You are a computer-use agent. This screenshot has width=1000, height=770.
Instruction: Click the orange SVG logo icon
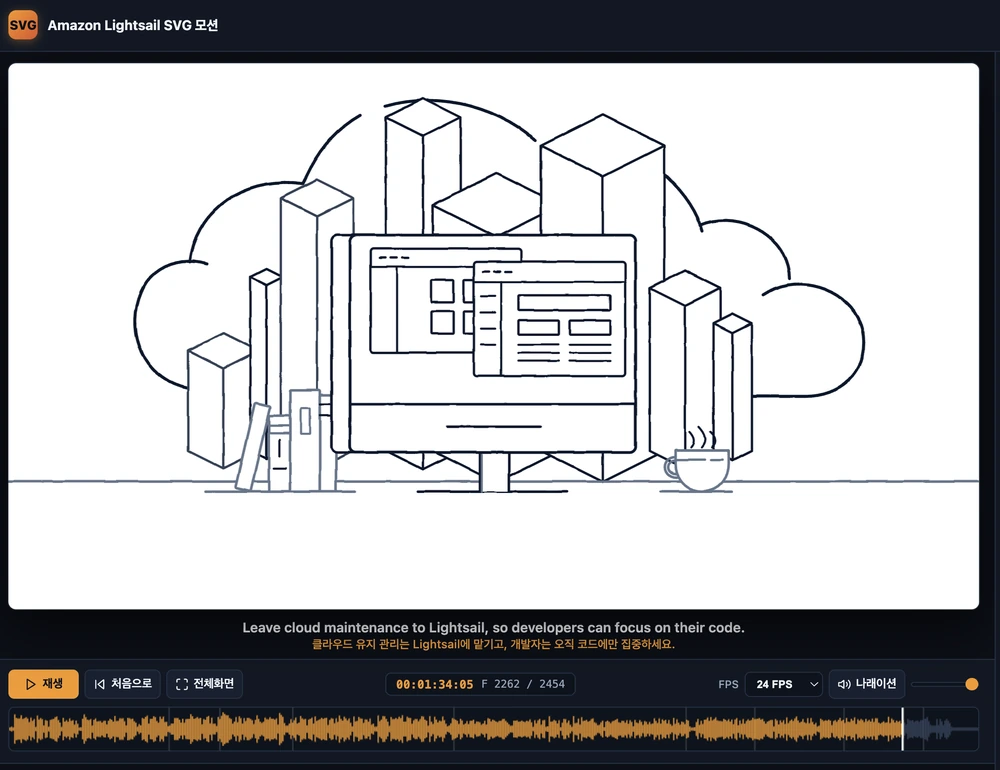pyautogui.click(x=23, y=26)
